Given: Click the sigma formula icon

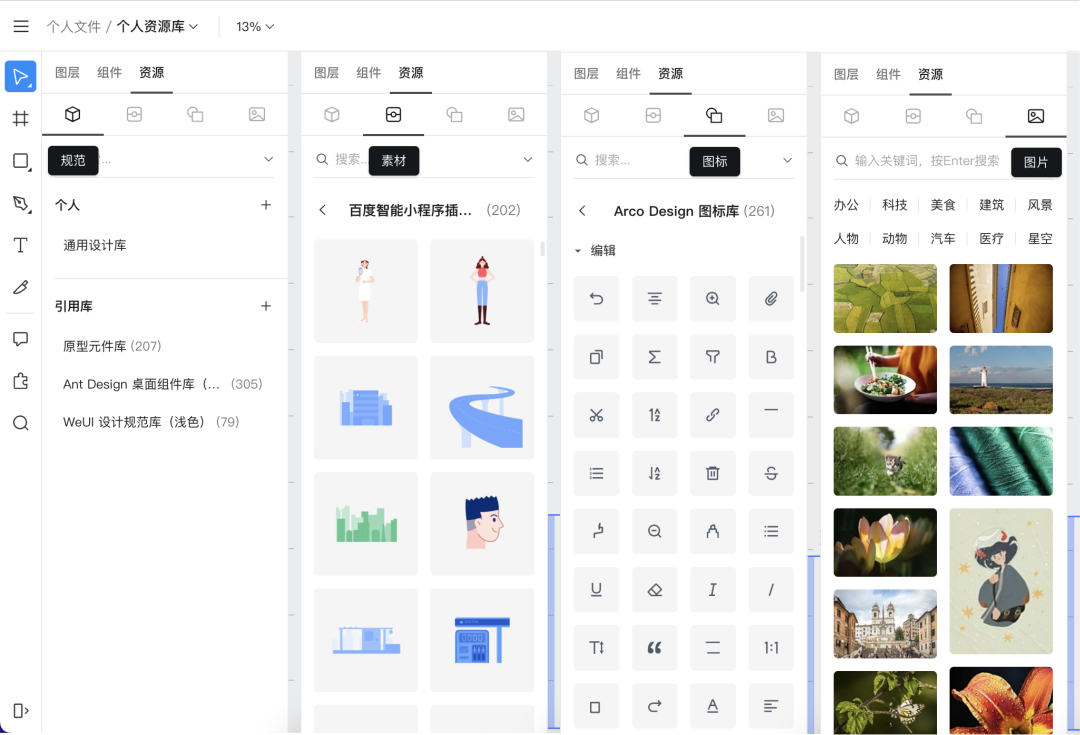Looking at the screenshot, I should point(654,357).
